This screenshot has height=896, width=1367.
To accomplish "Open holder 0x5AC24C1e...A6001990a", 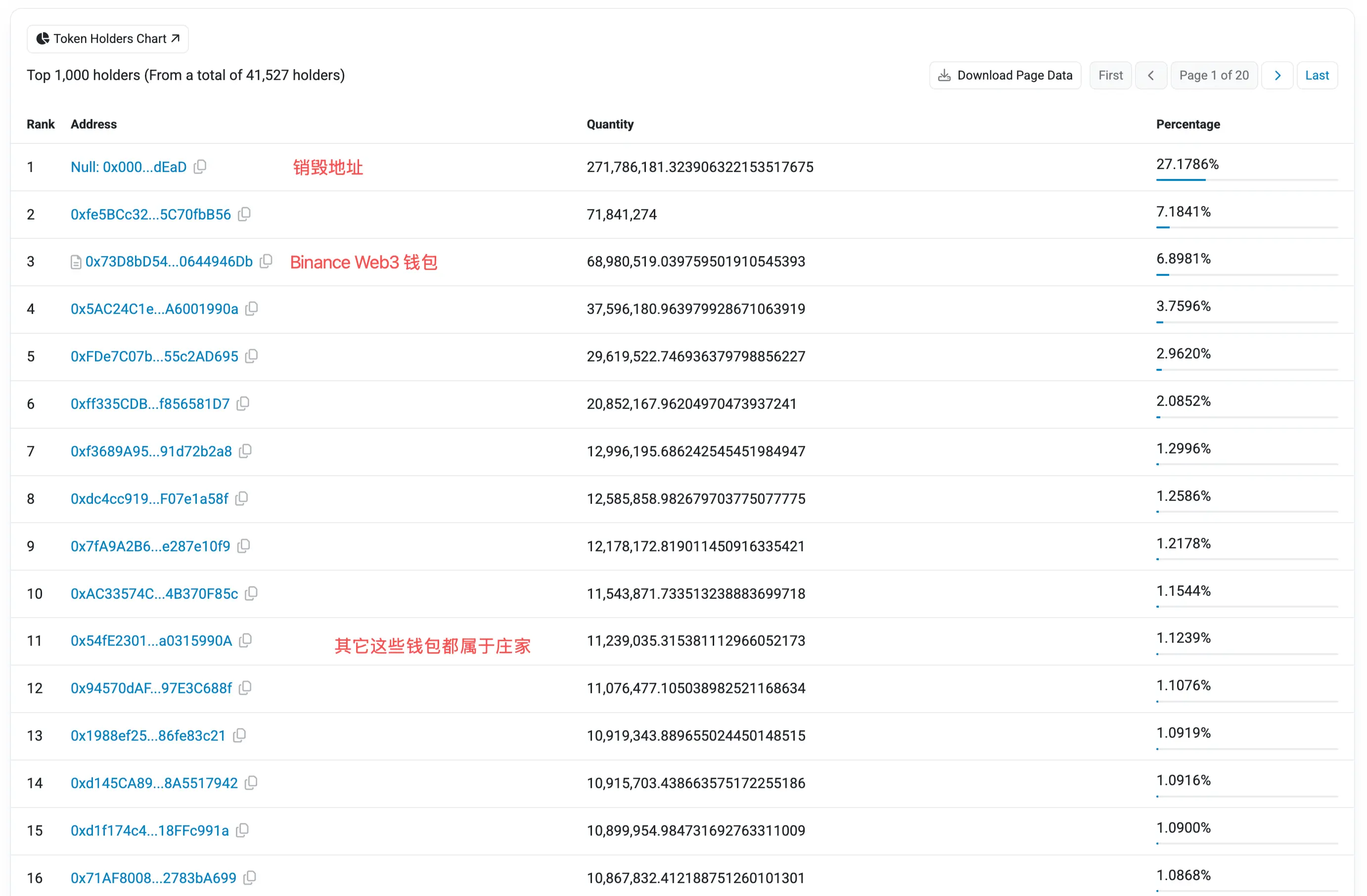I will coord(154,309).
